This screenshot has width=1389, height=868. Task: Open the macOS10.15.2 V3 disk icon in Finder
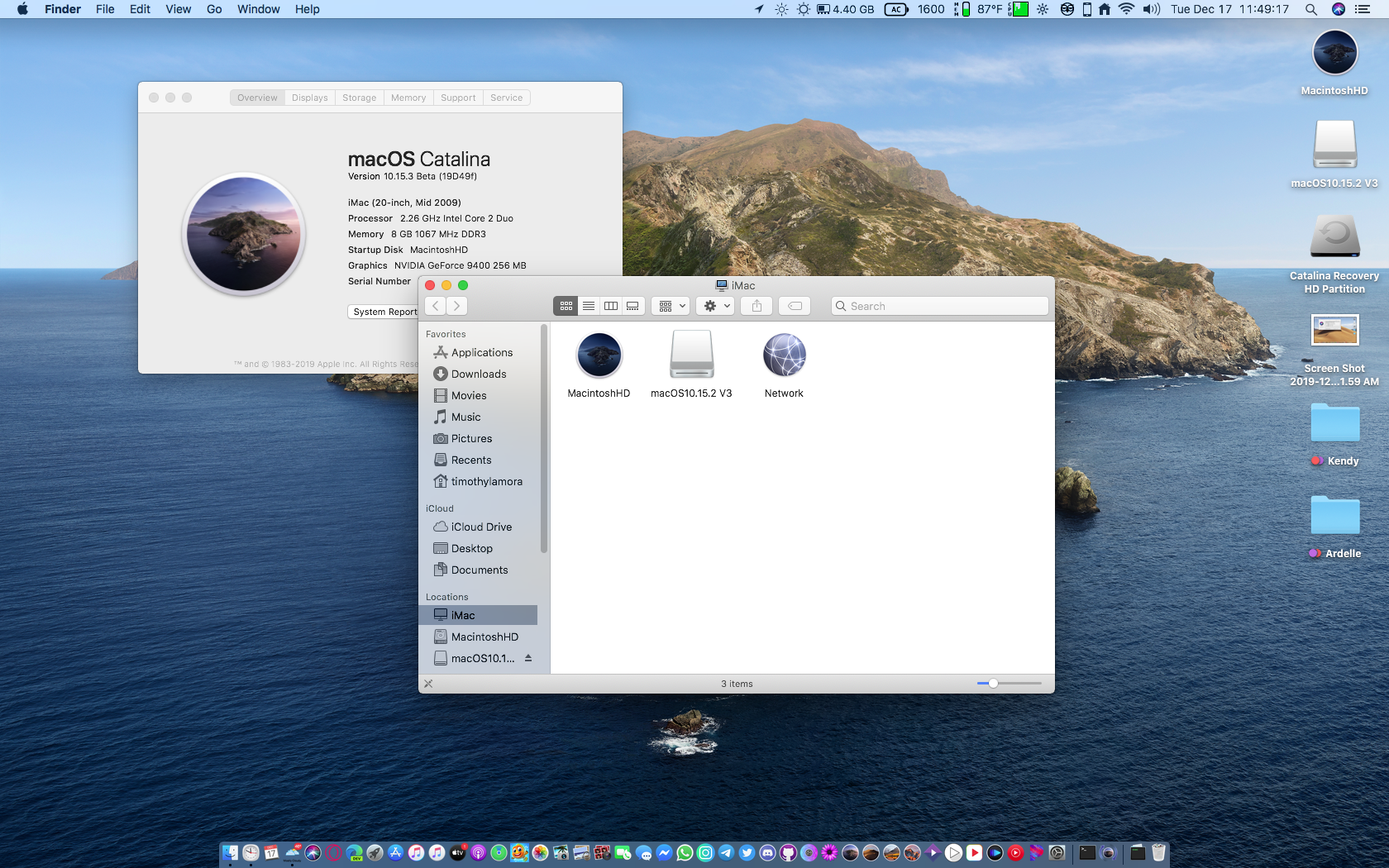(691, 356)
